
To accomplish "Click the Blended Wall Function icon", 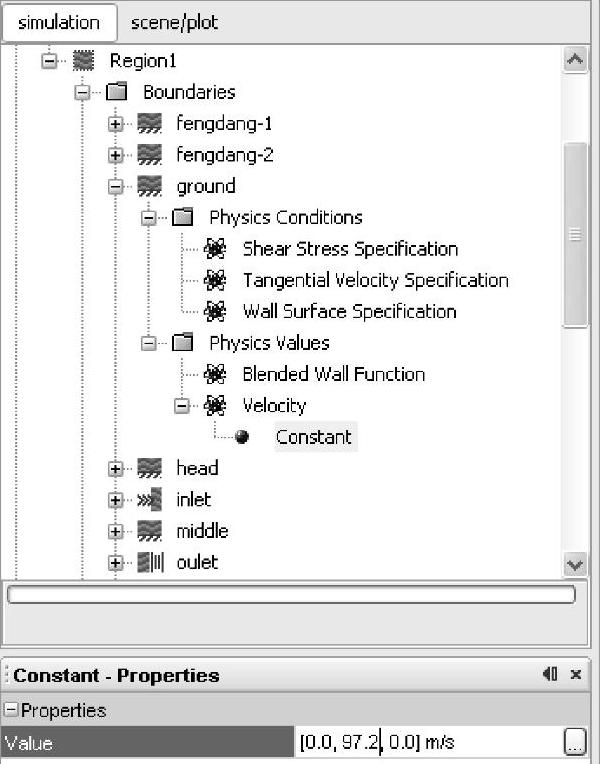I will 214,374.
